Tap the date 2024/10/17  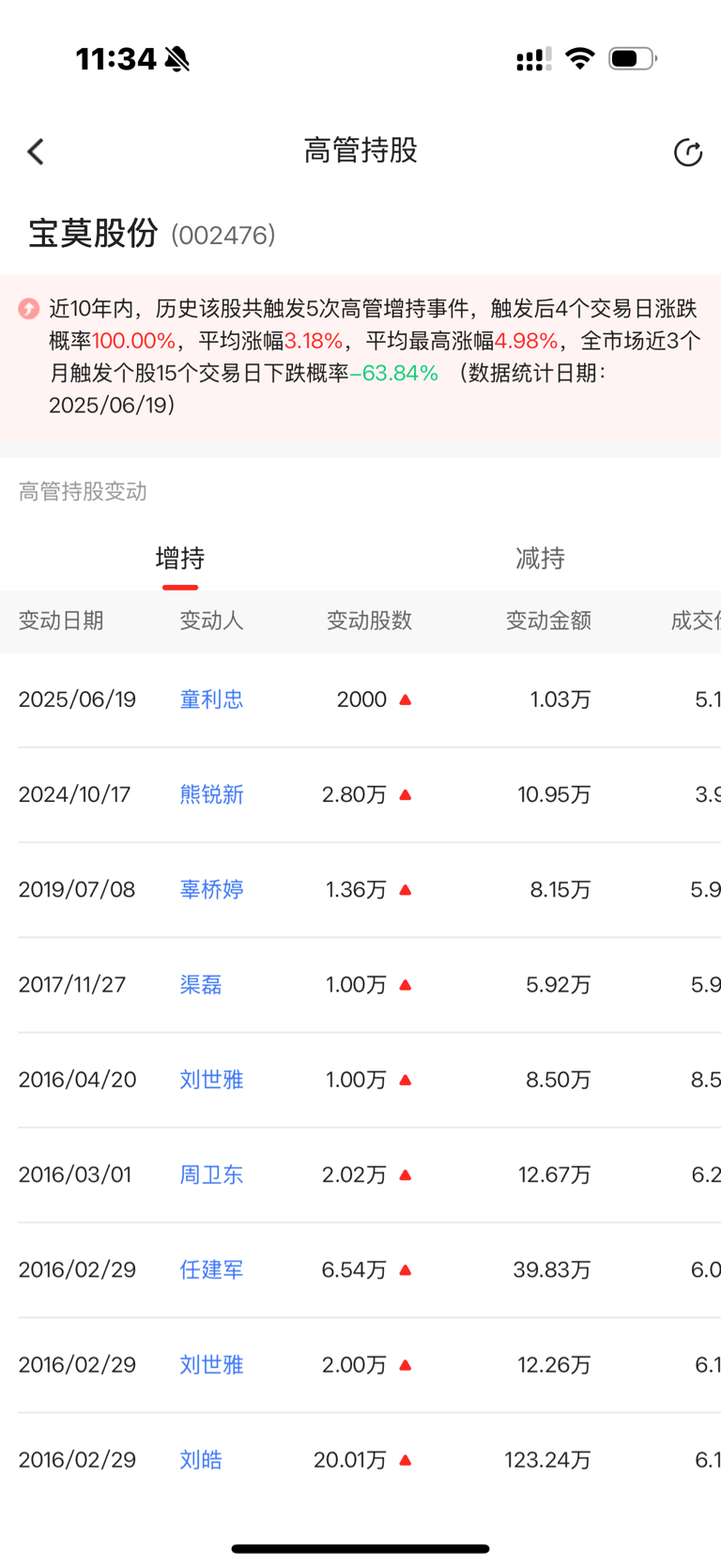pyautogui.click(x=74, y=794)
